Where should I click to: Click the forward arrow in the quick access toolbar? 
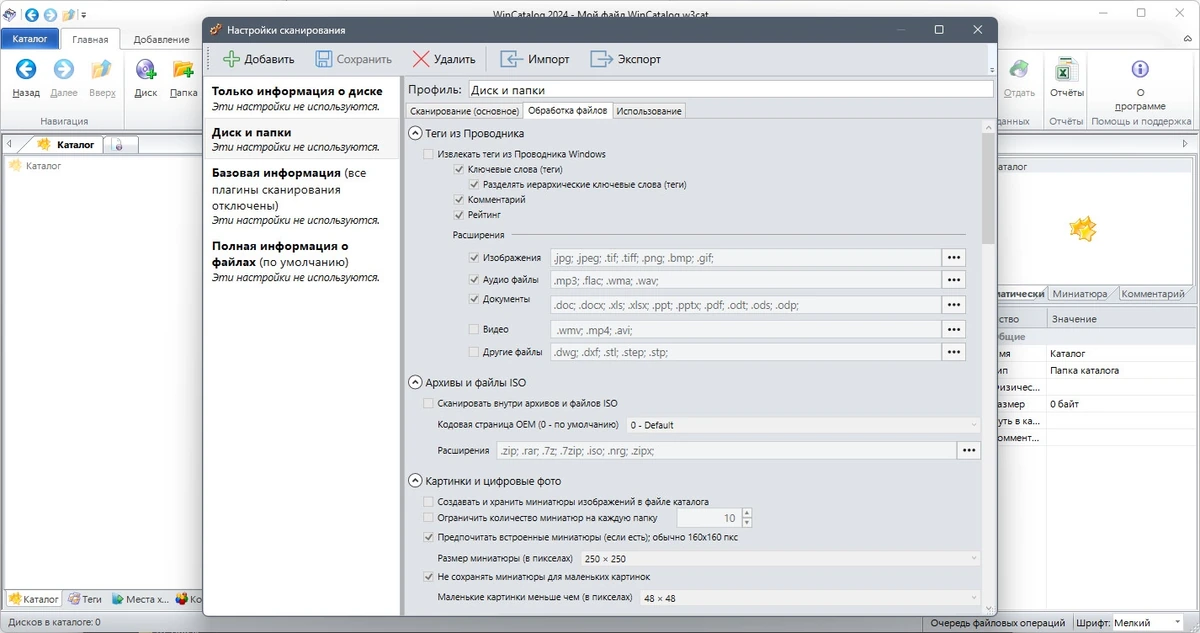(49, 15)
